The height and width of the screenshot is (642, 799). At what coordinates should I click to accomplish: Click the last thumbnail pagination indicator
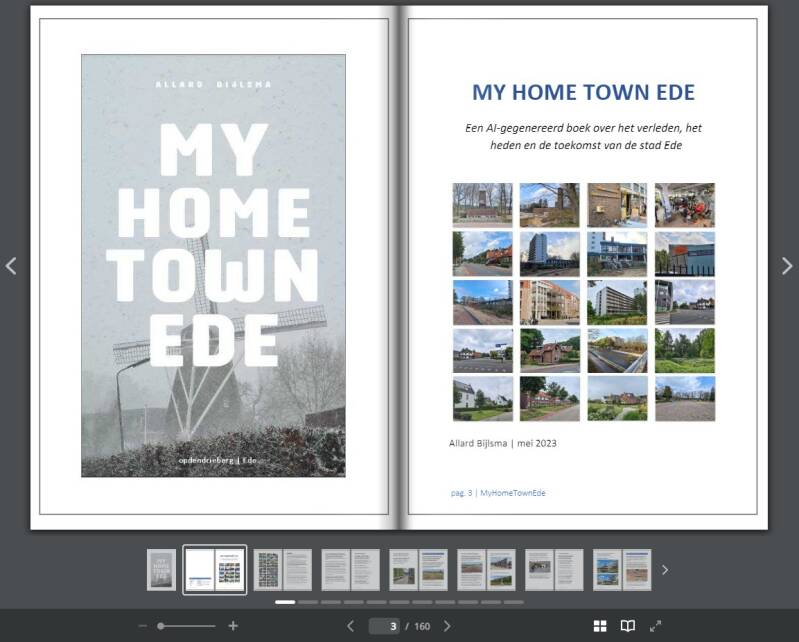(514, 602)
